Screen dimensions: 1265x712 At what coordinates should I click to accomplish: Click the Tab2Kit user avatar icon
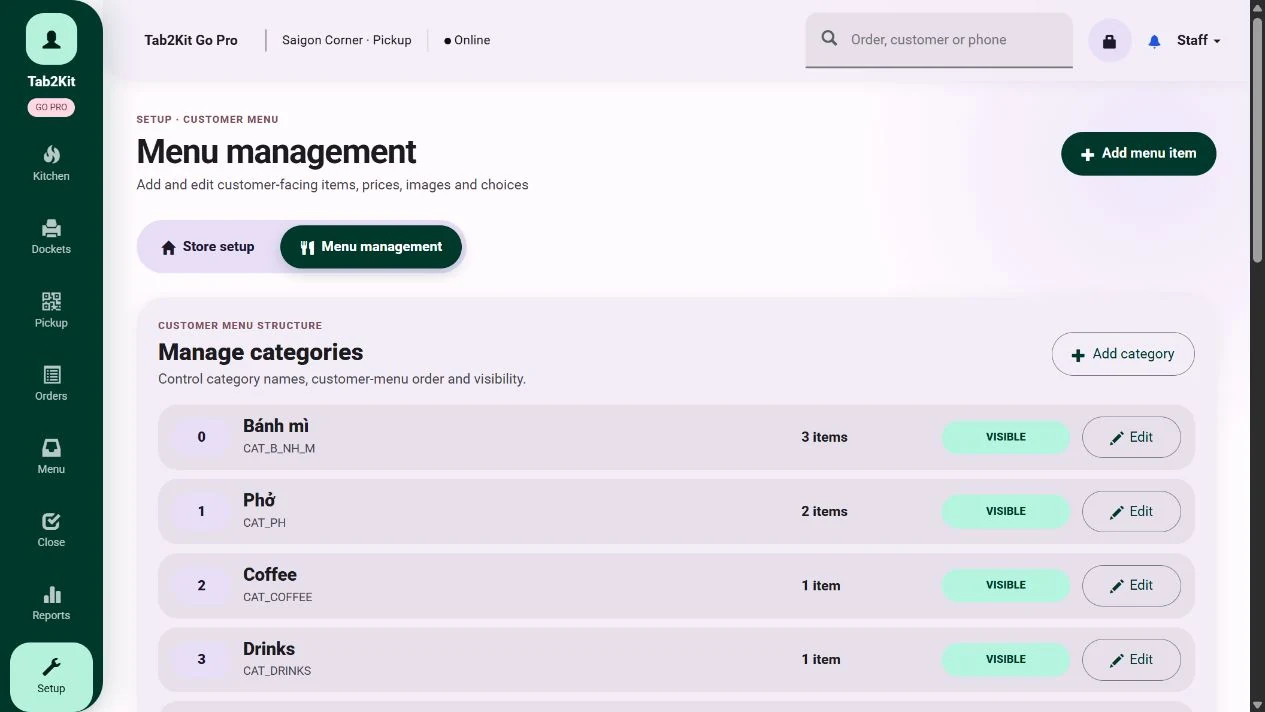pyautogui.click(x=51, y=39)
